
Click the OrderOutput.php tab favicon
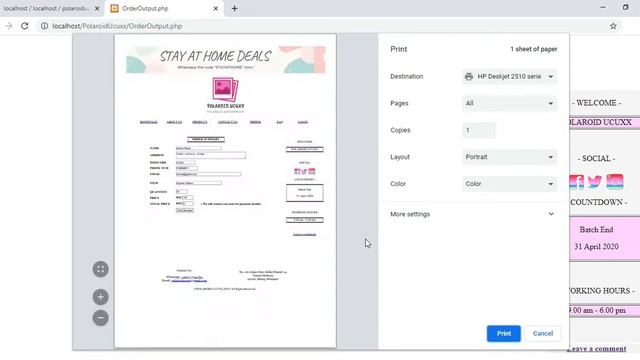point(115,8)
